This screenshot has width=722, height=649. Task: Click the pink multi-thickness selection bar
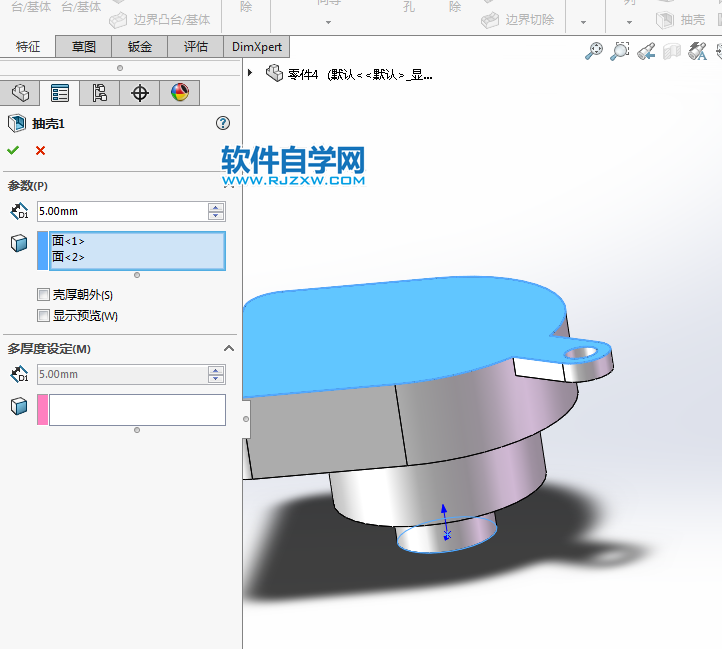[x=43, y=409]
